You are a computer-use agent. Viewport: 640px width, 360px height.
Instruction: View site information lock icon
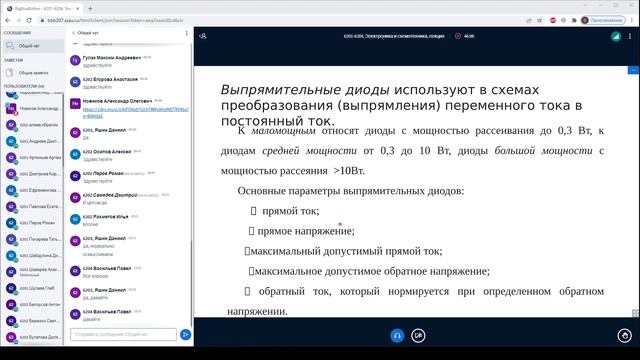[x=42, y=20]
